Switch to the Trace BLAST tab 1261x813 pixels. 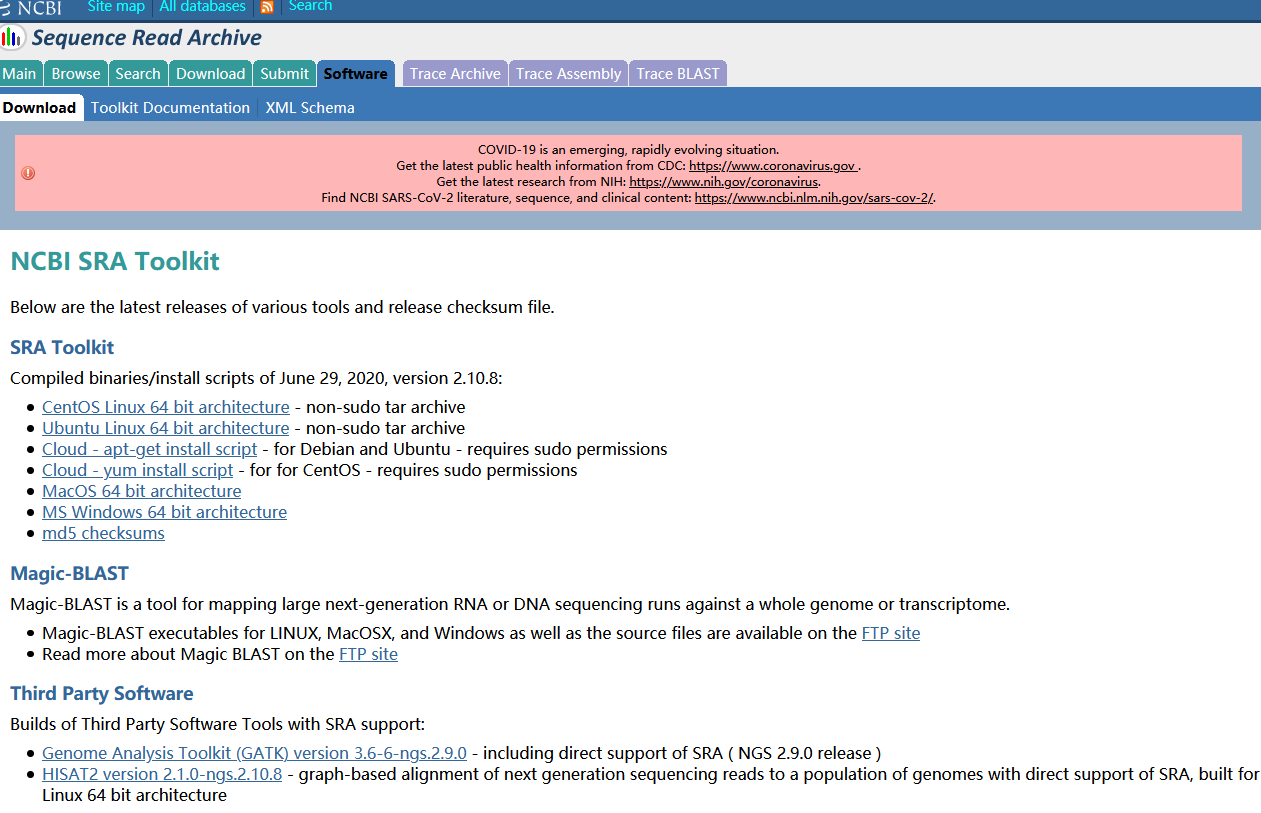[x=677, y=73]
